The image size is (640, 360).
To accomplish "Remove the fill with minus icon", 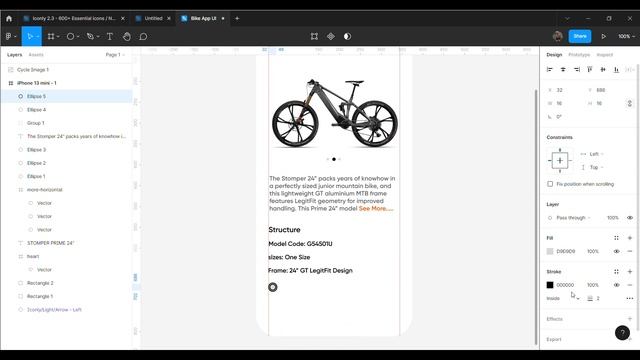I will tap(630, 251).
